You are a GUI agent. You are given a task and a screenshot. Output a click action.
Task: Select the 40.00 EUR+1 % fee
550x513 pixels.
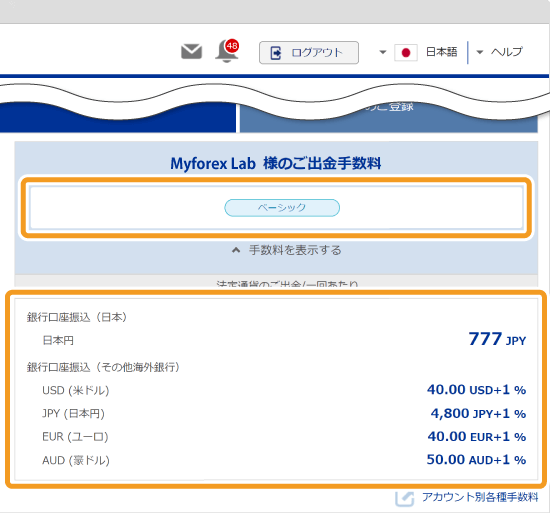476,437
